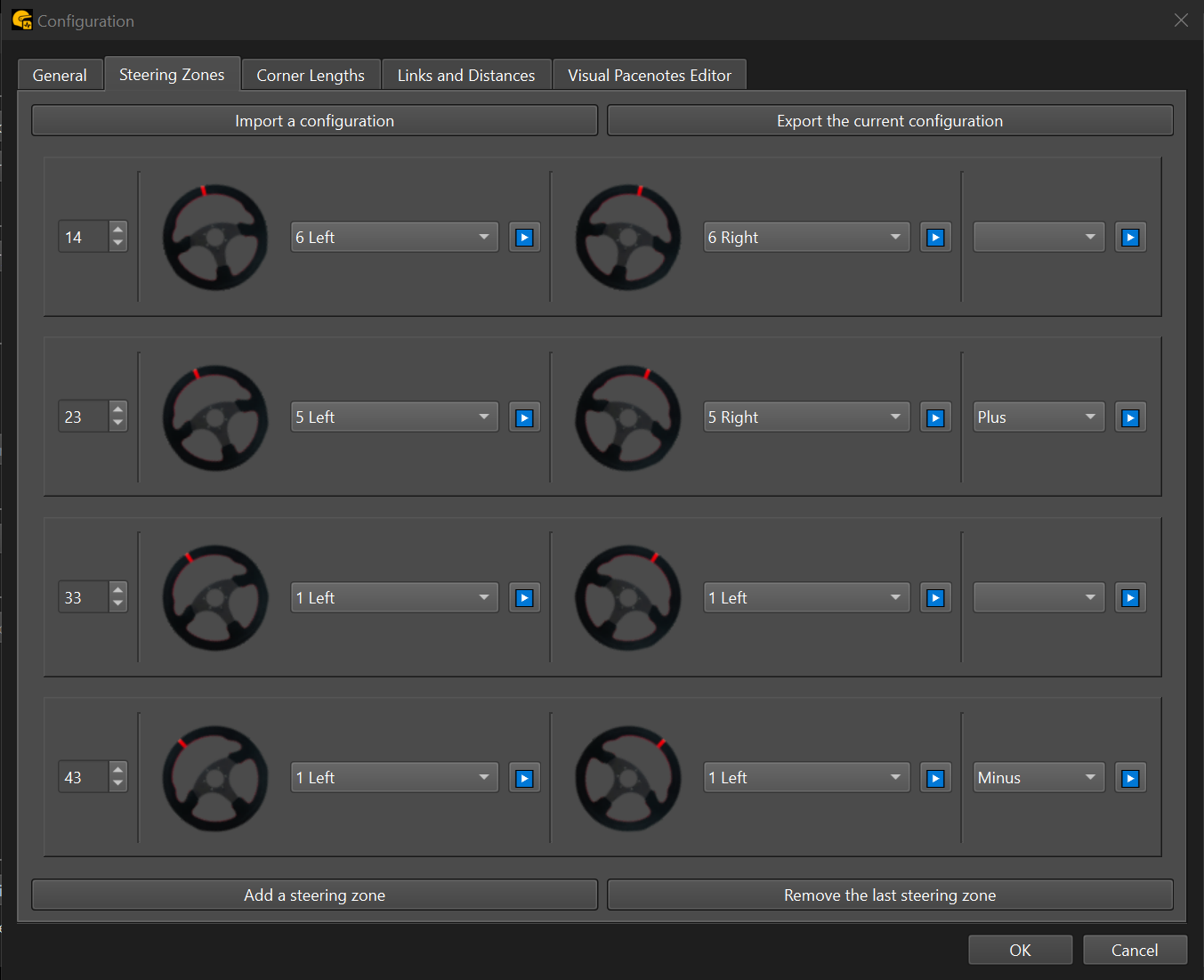Click Add a steering zone
1204x980 pixels.
pos(314,895)
